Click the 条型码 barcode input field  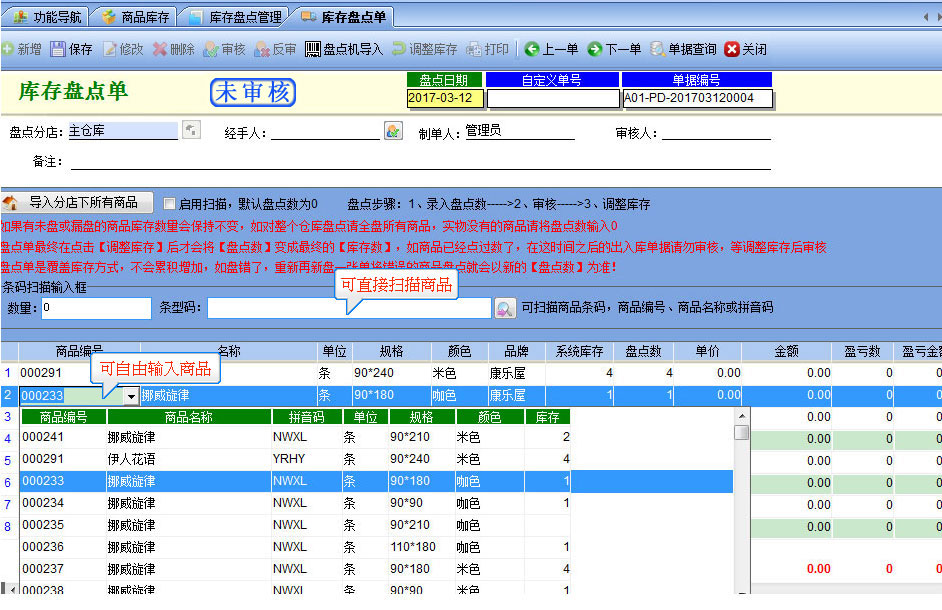[x=349, y=308]
